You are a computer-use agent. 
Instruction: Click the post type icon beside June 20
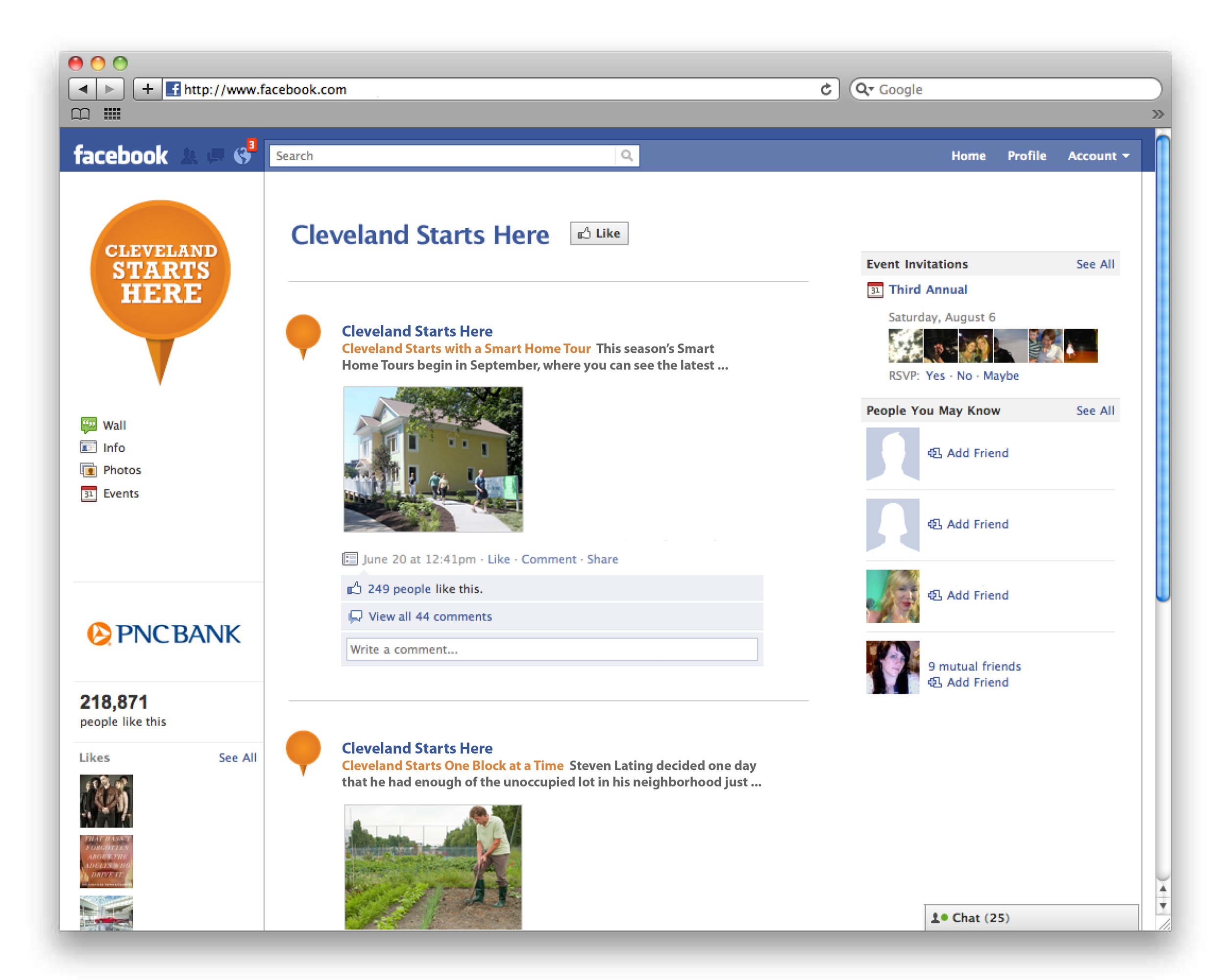click(349, 559)
